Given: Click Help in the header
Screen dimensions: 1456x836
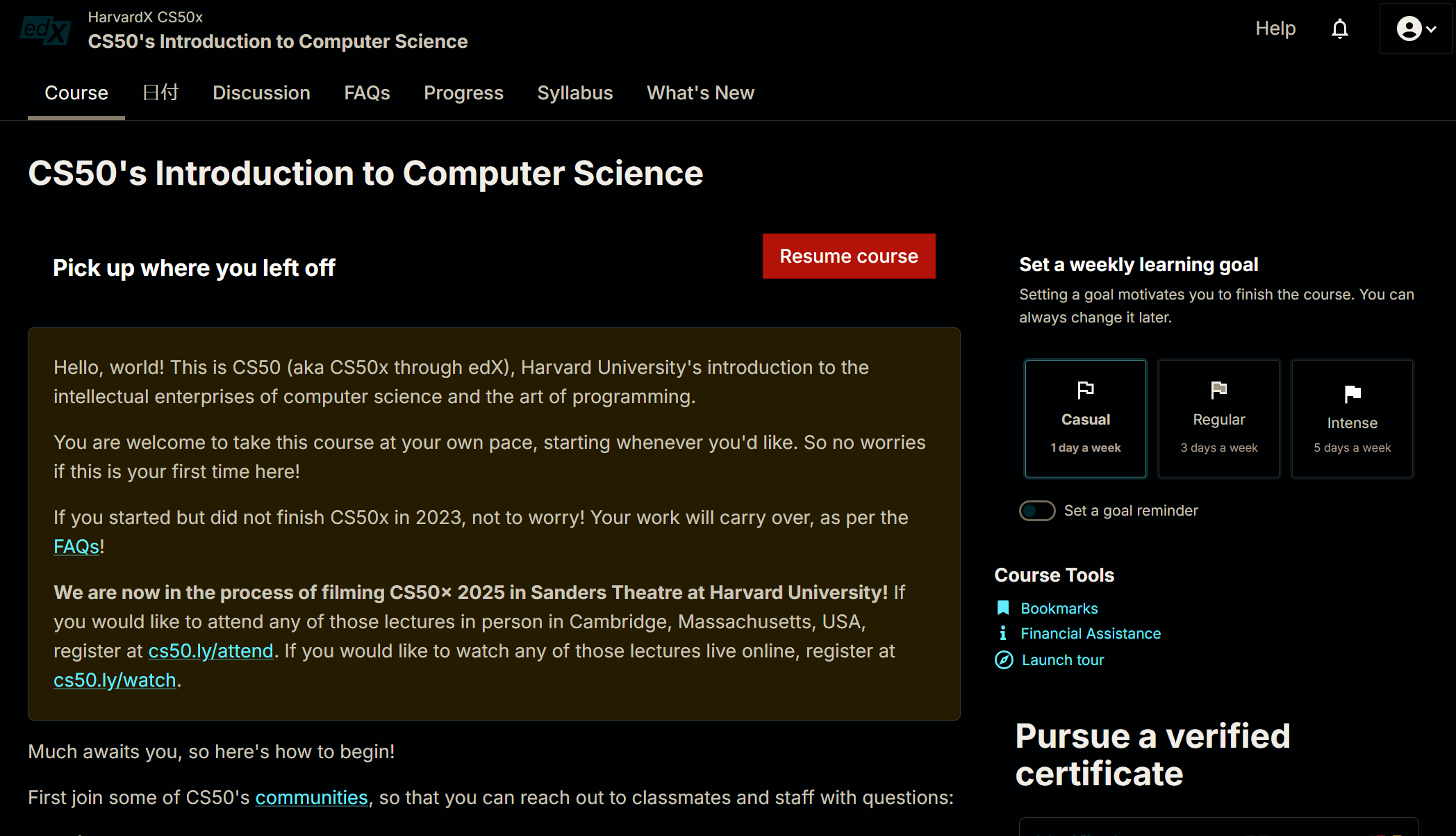Looking at the screenshot, I should (x=1275, y=28).
